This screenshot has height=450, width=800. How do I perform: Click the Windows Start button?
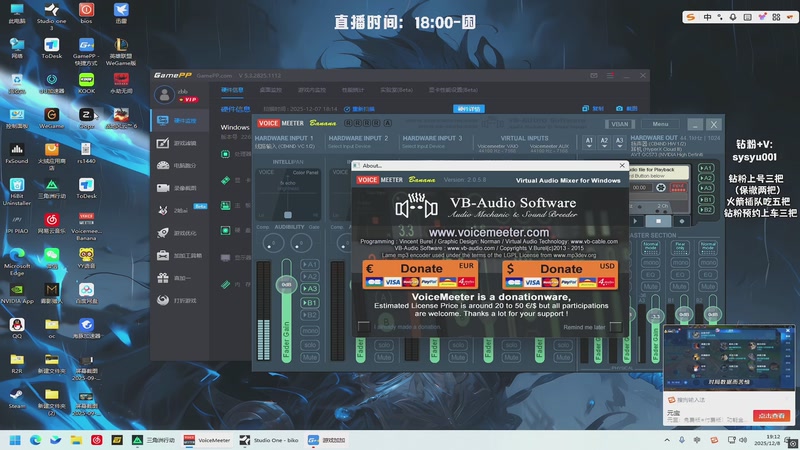(15, 440)
